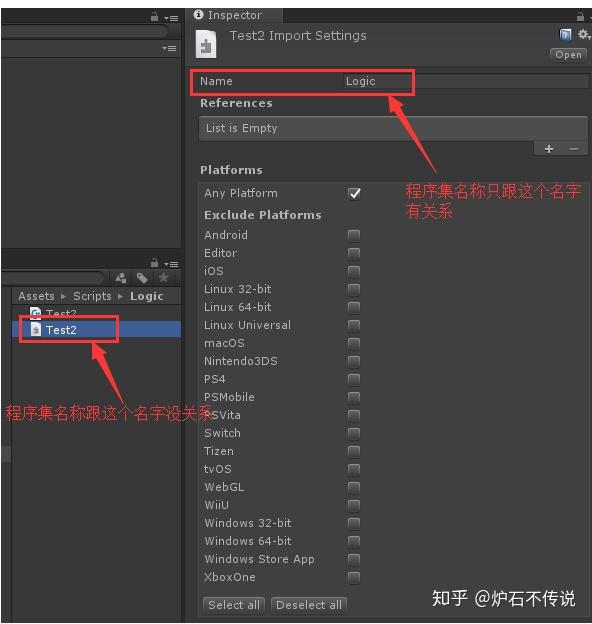Viewport: 592px width, 624px height.
Task: Click the List is Empty references box
Action: click(393, 128)
